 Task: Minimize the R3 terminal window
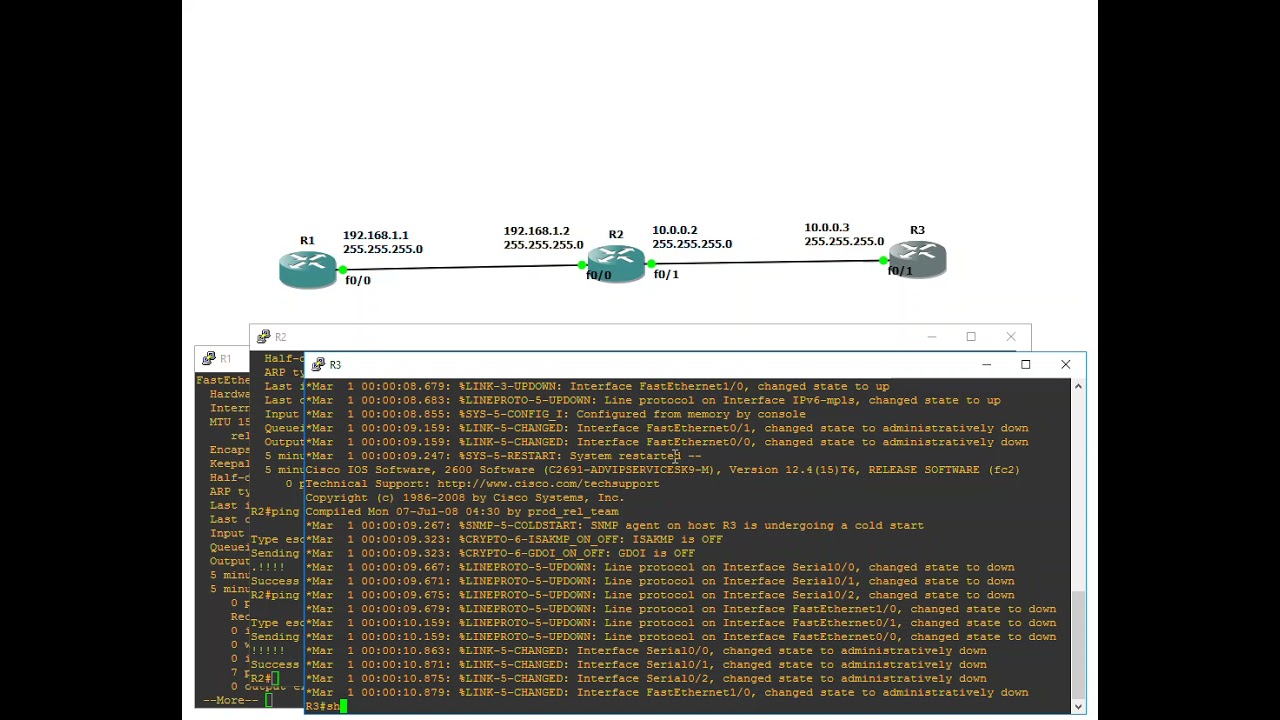click(x=986, y=365)
